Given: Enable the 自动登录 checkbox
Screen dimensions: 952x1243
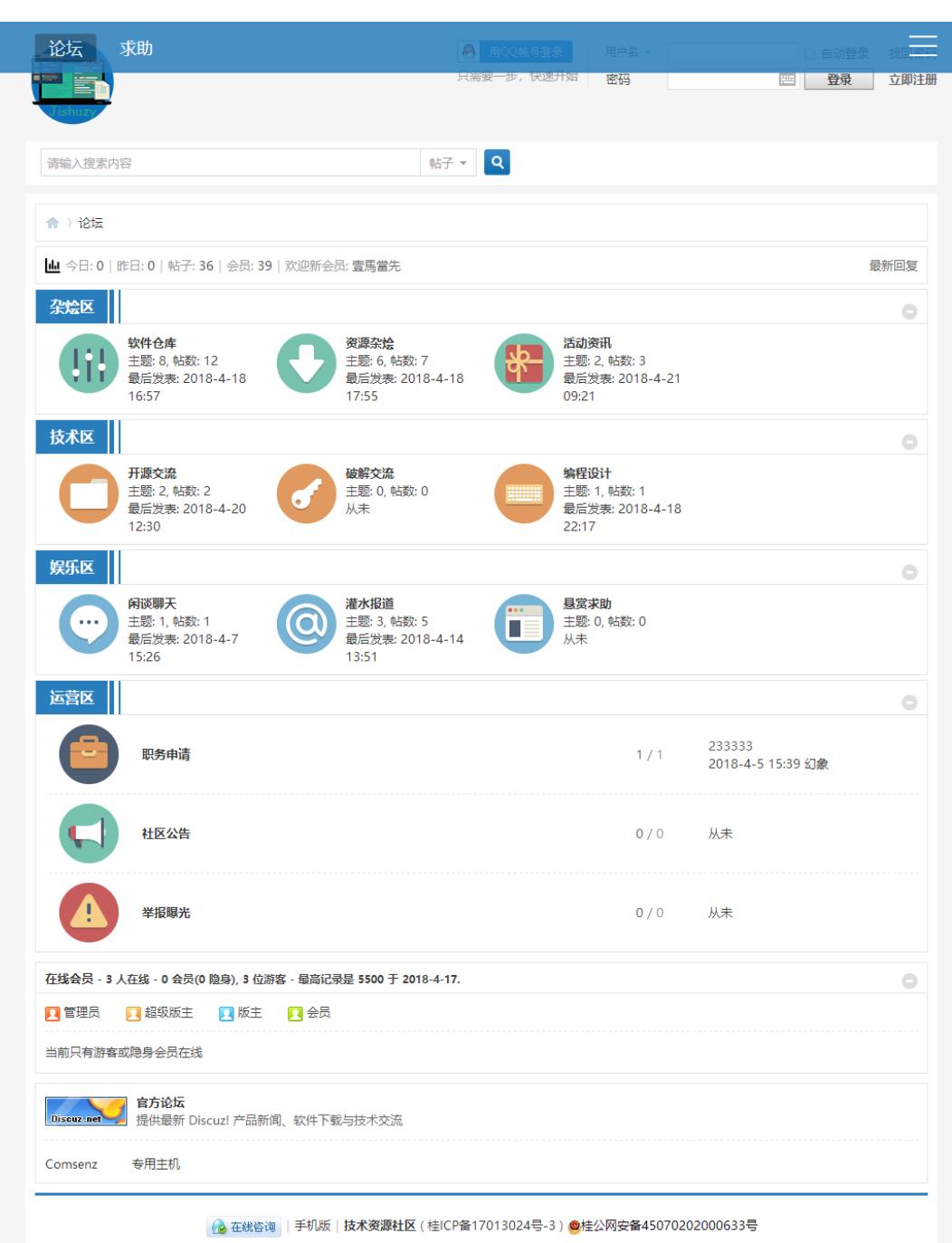Looking at the screenshot, I should pos(808,53).
